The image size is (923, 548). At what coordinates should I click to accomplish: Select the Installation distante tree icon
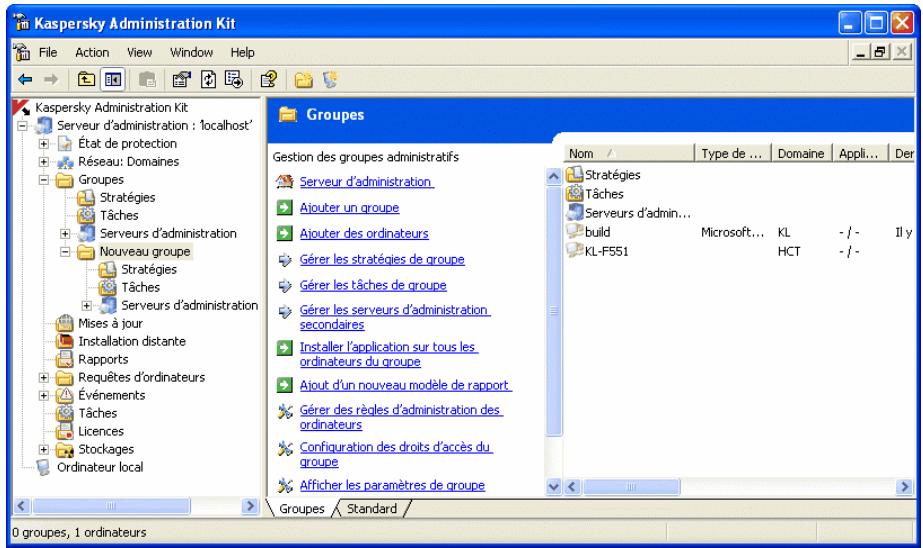pyautogui.click(x=64, y=341)
